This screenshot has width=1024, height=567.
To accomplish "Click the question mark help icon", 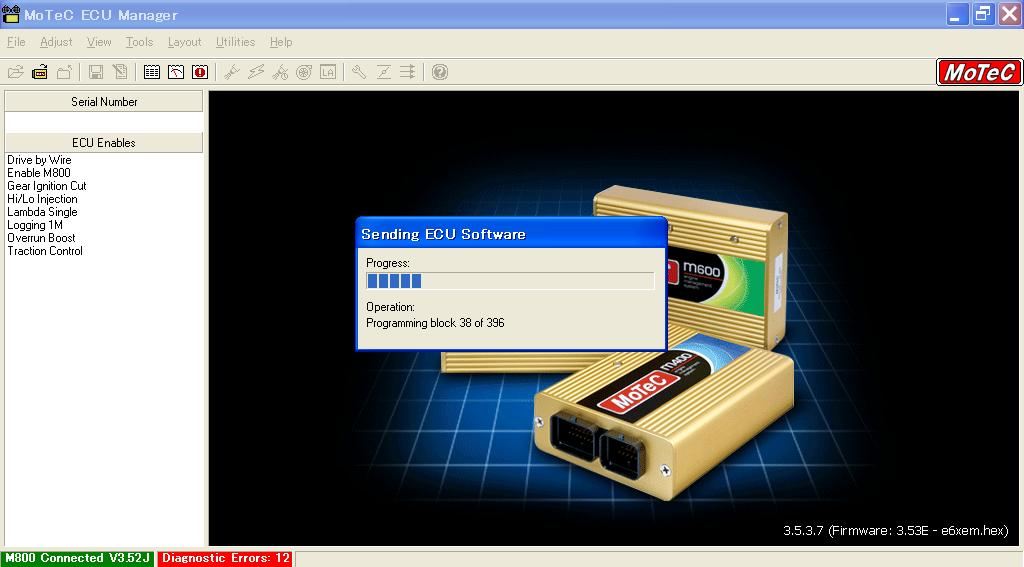I will (x=440, y=72).
